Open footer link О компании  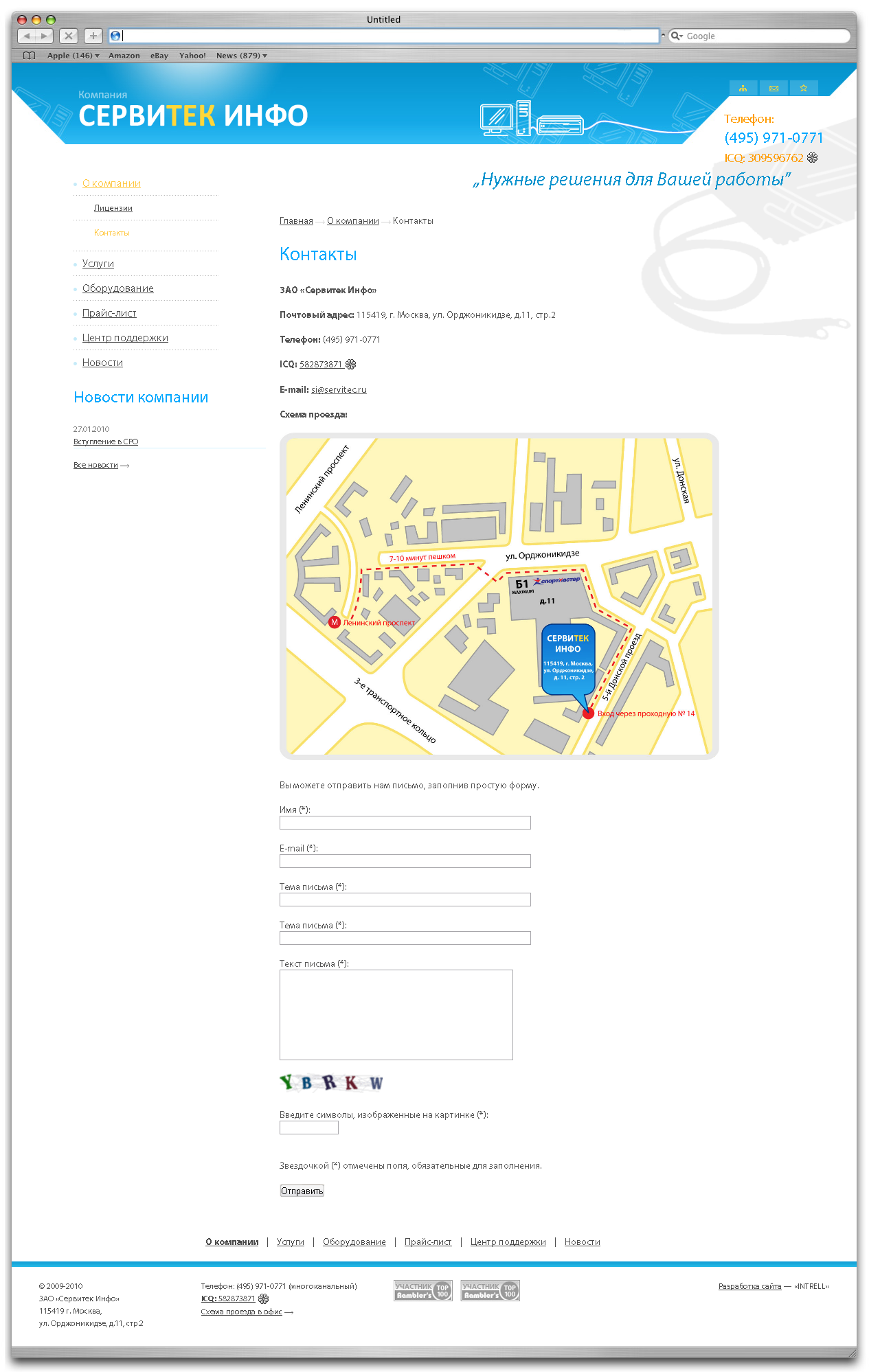point(232,1242)
